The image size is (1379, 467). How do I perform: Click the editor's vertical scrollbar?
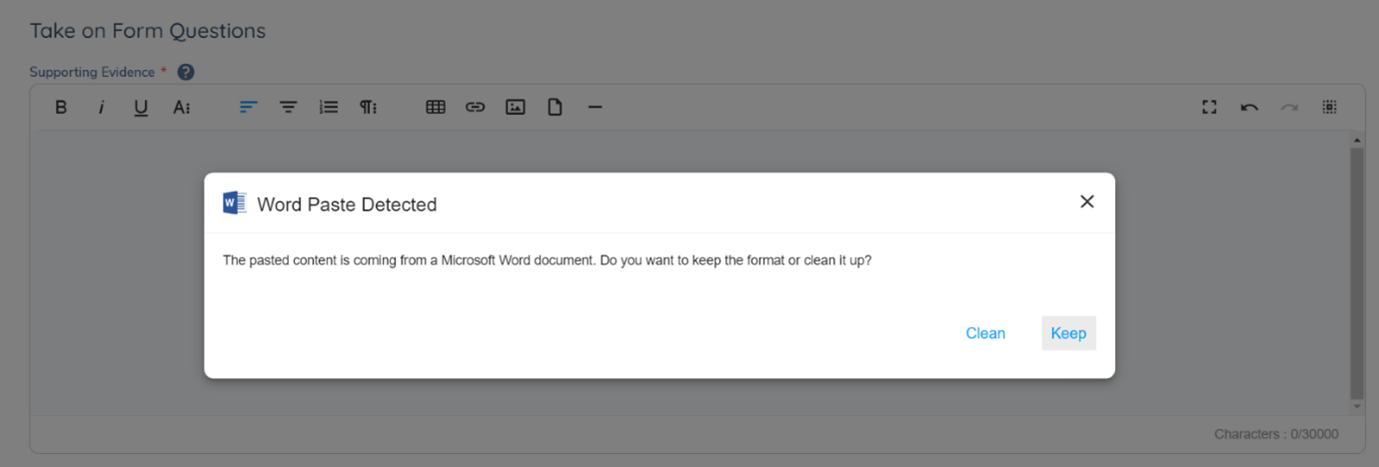tap(1357, 272)
